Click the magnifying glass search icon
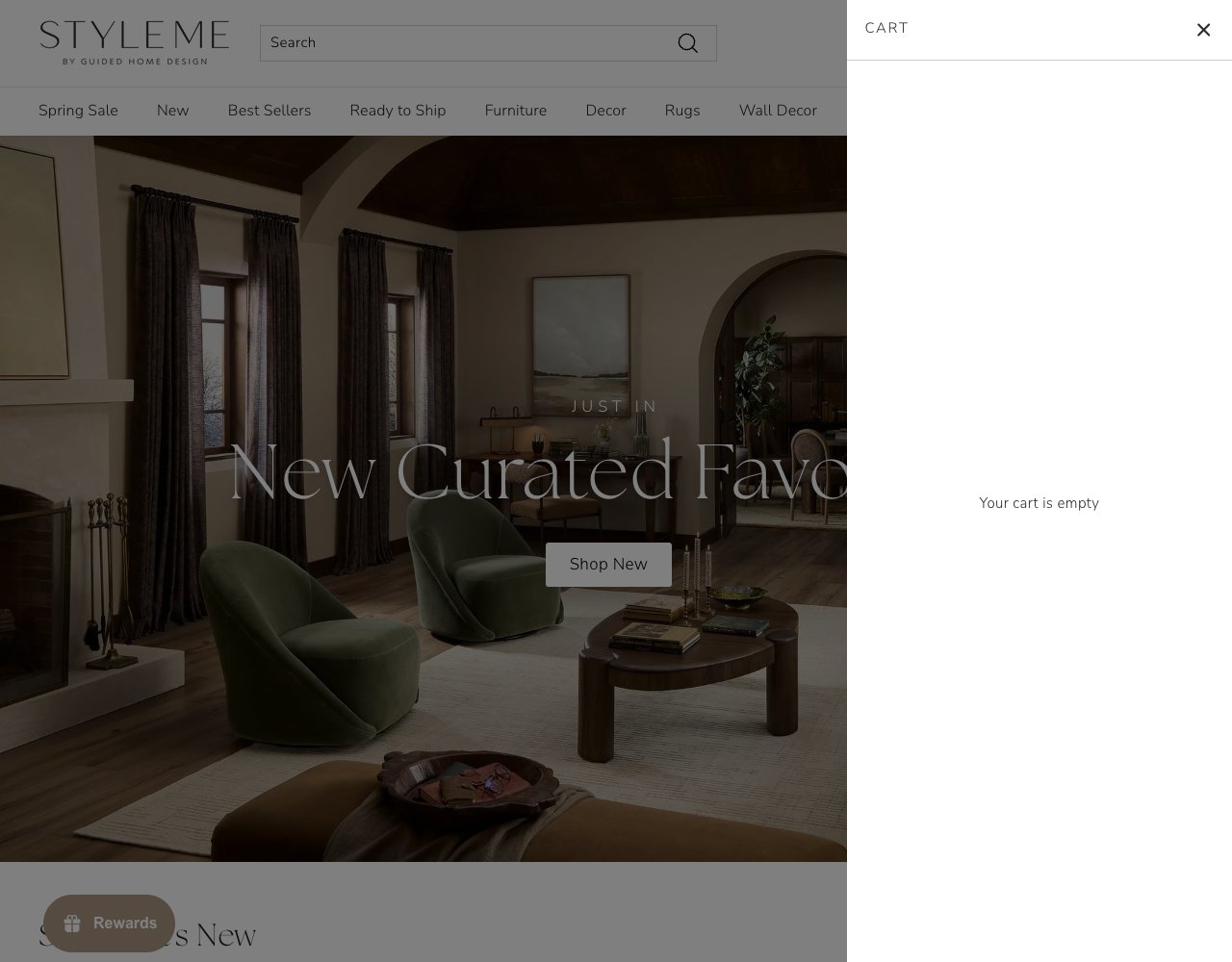 [687, 43]
